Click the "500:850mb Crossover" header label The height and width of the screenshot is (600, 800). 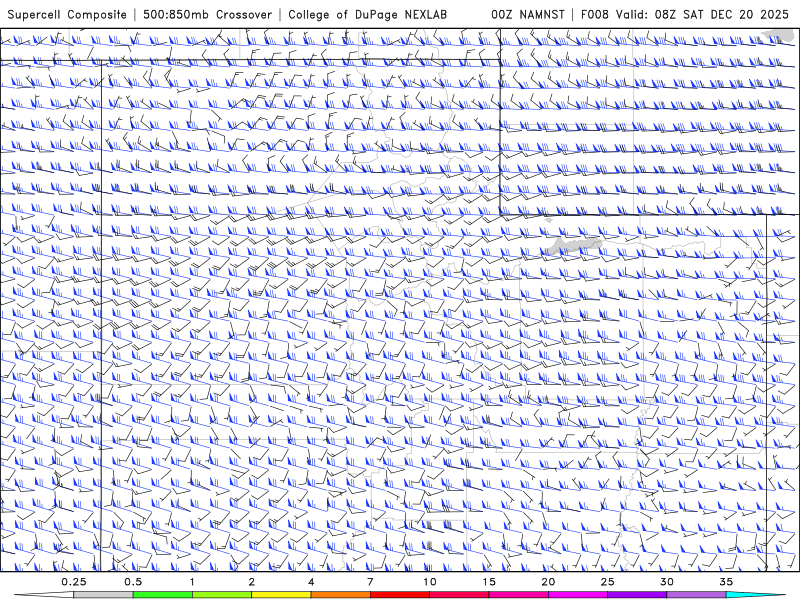point(208,15)
